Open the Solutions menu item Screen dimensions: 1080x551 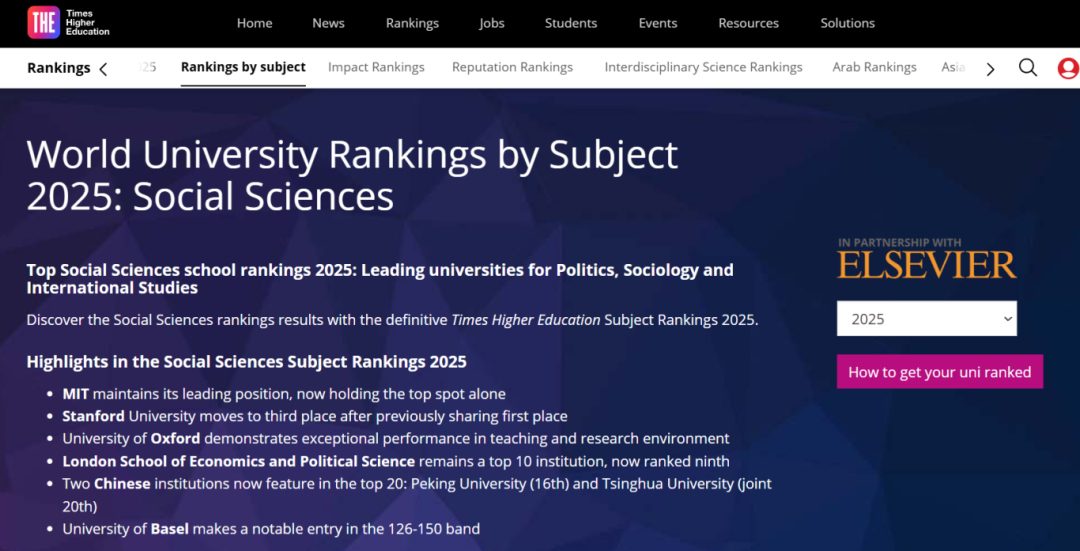847,23
